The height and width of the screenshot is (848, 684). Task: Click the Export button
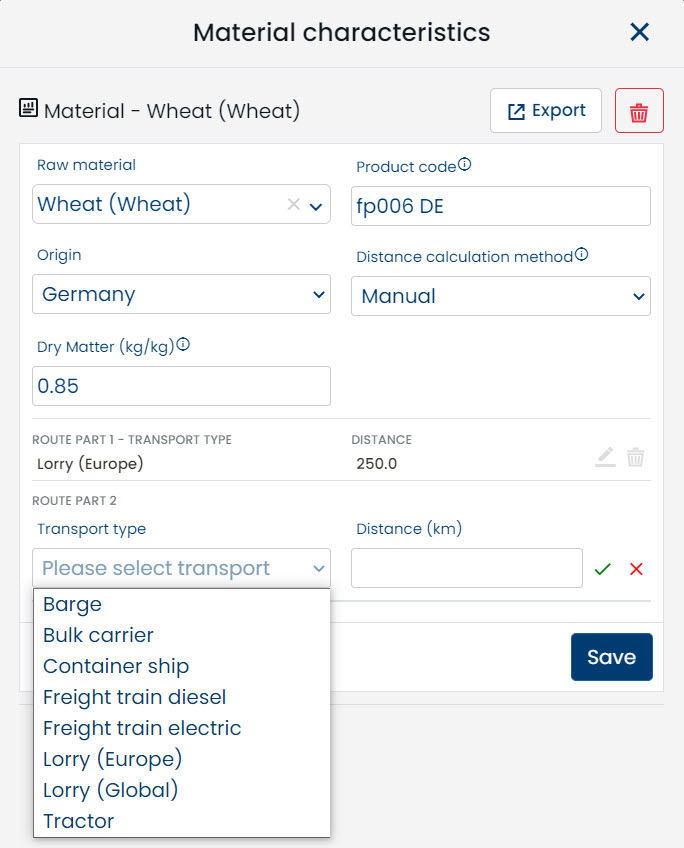click(546, 111)
